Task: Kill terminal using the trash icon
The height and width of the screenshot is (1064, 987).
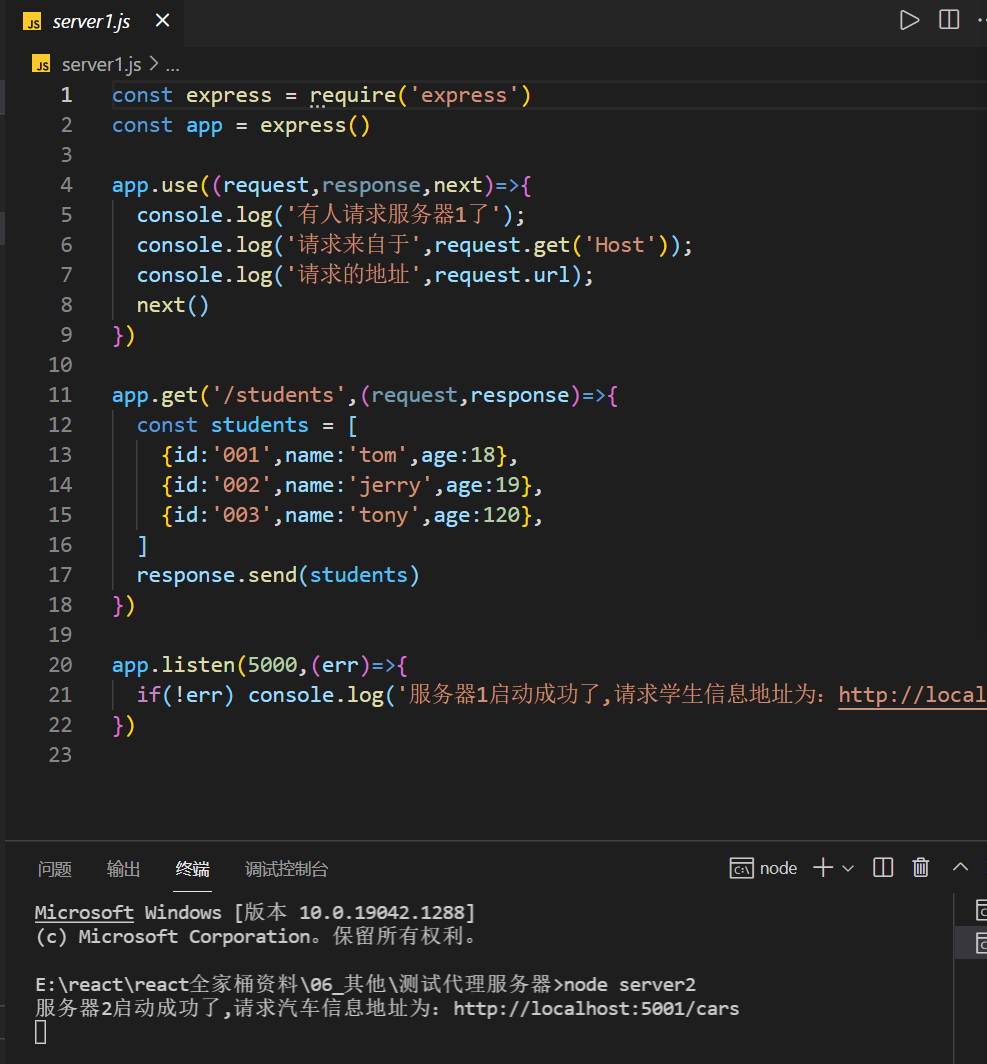Action: tap(921, 867)
